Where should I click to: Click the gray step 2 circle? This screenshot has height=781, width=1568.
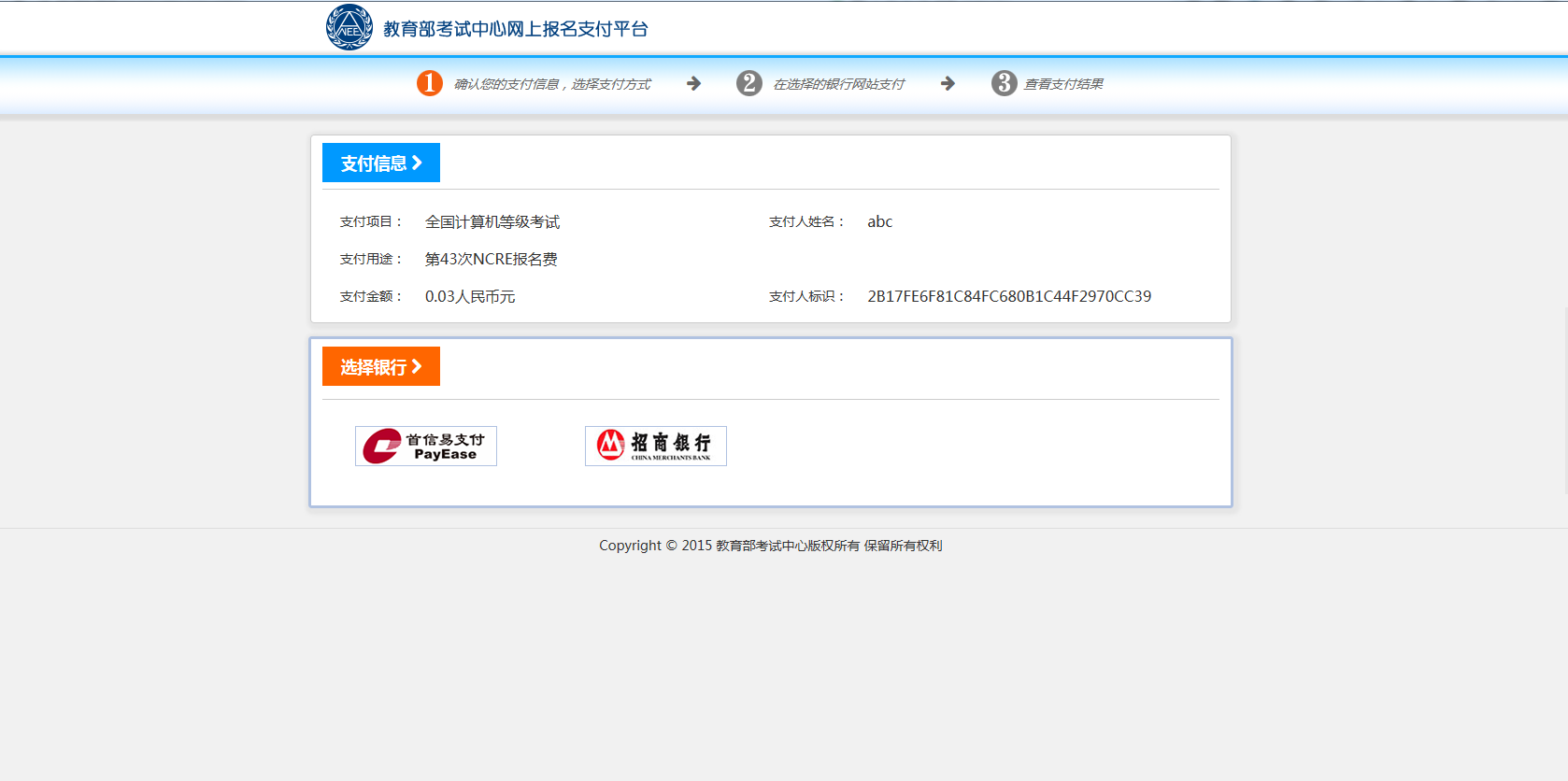tap(748, 83)
